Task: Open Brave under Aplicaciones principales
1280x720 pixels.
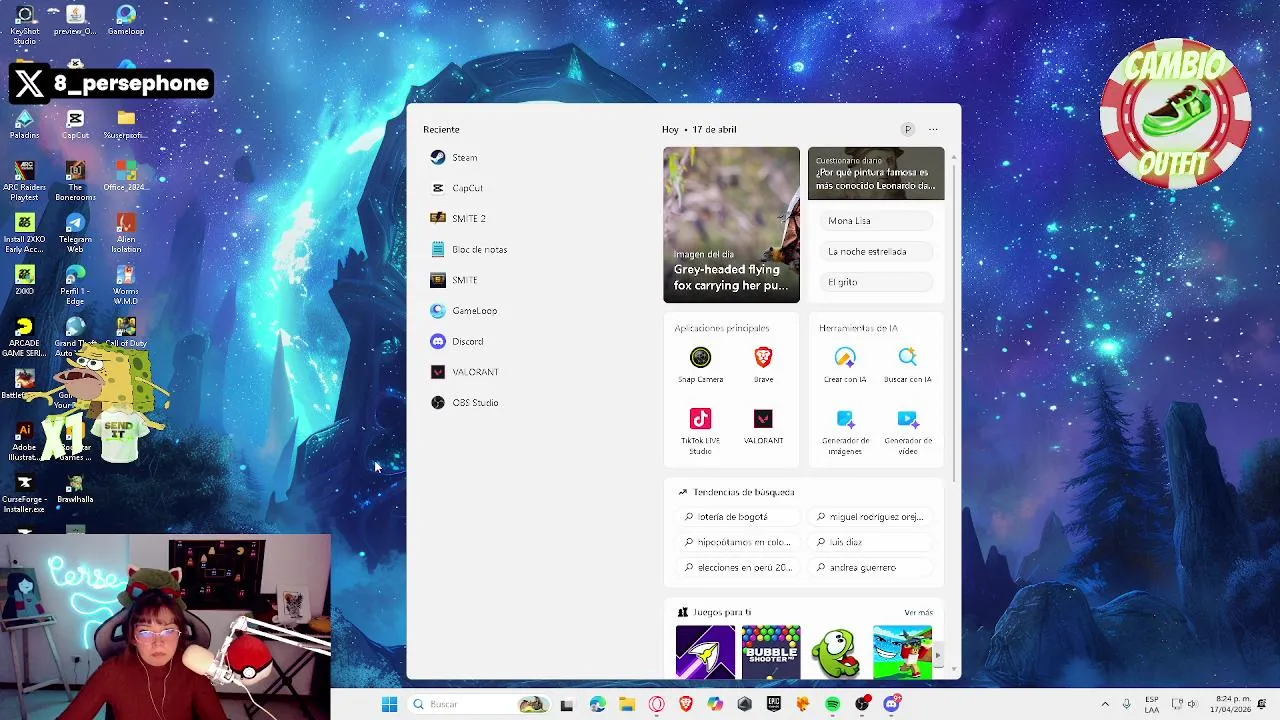Action: (763, 364)
